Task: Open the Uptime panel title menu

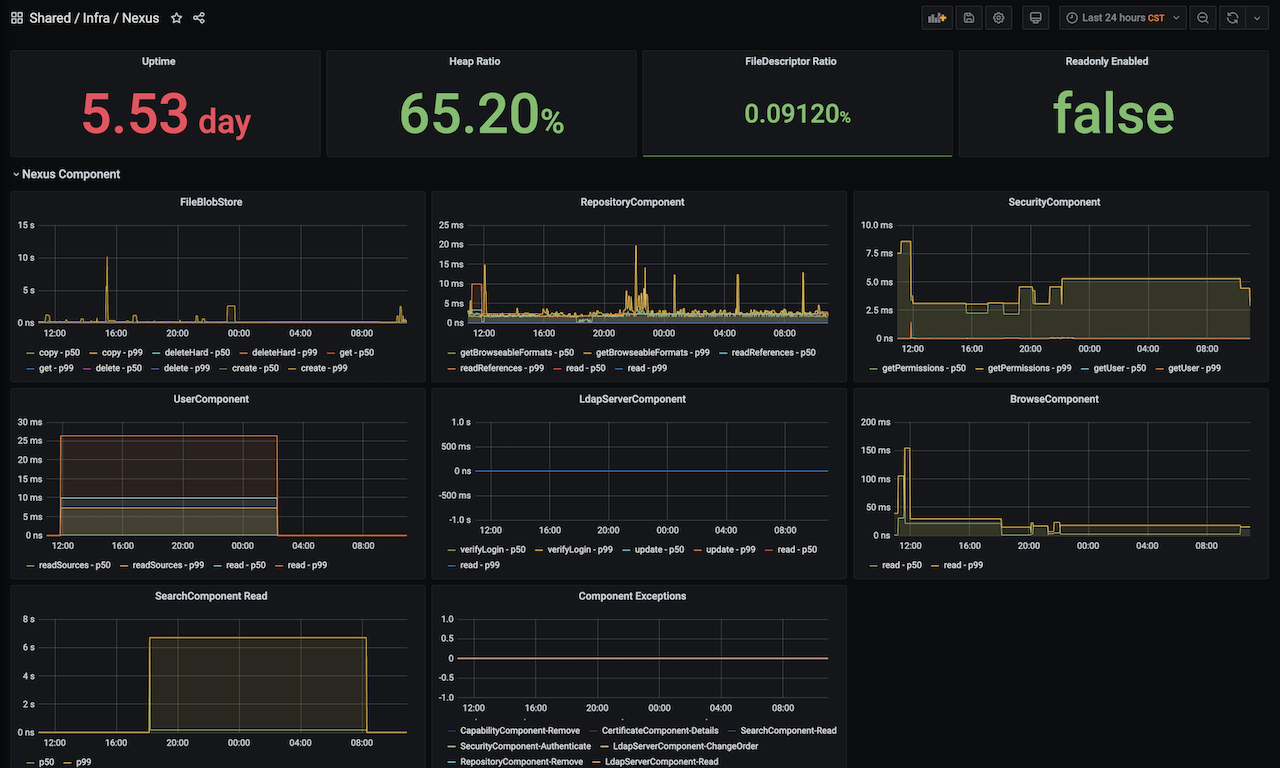Action: [x=159, y=61]
